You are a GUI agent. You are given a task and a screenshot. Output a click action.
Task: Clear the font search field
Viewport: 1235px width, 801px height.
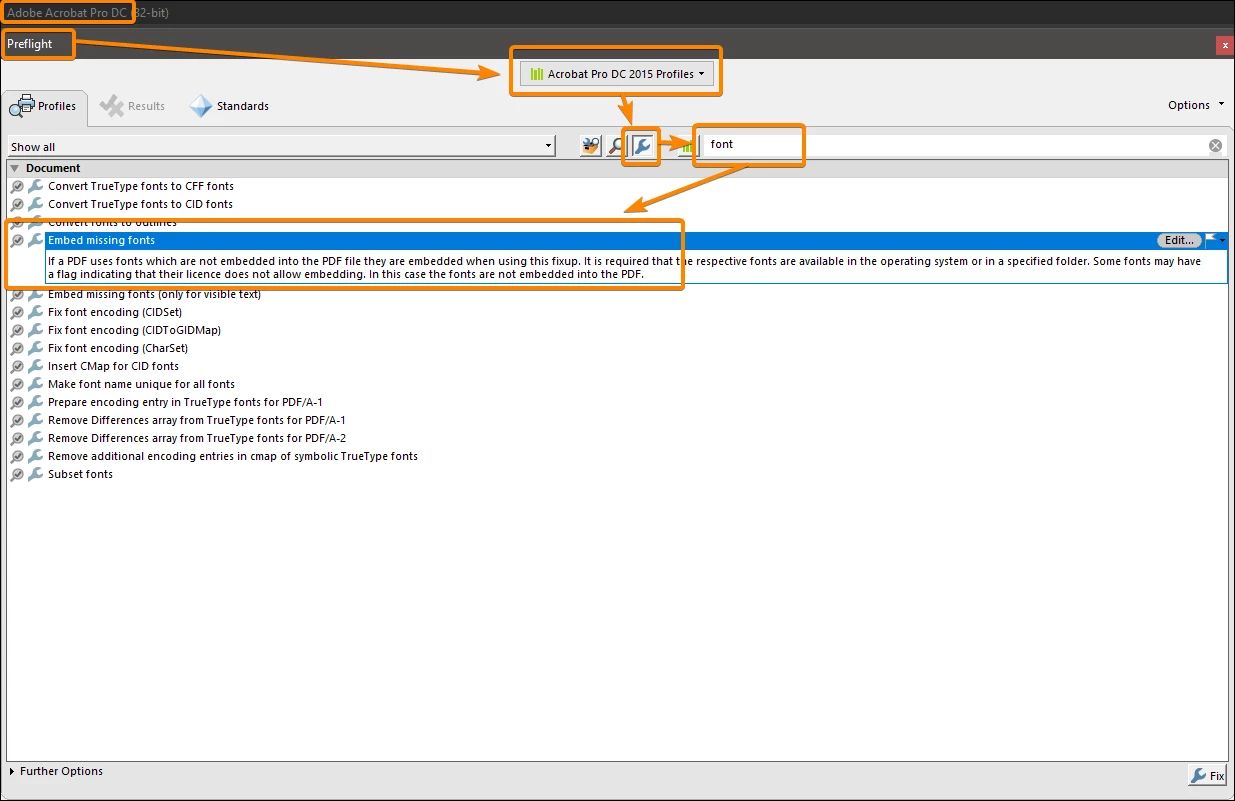1215,146
